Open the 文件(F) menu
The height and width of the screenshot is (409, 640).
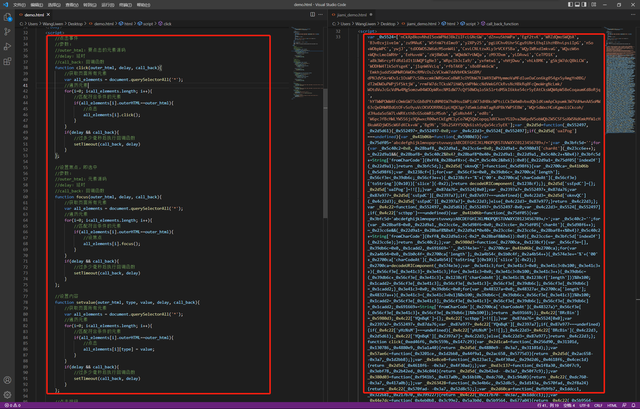click(x=19, y=5)
